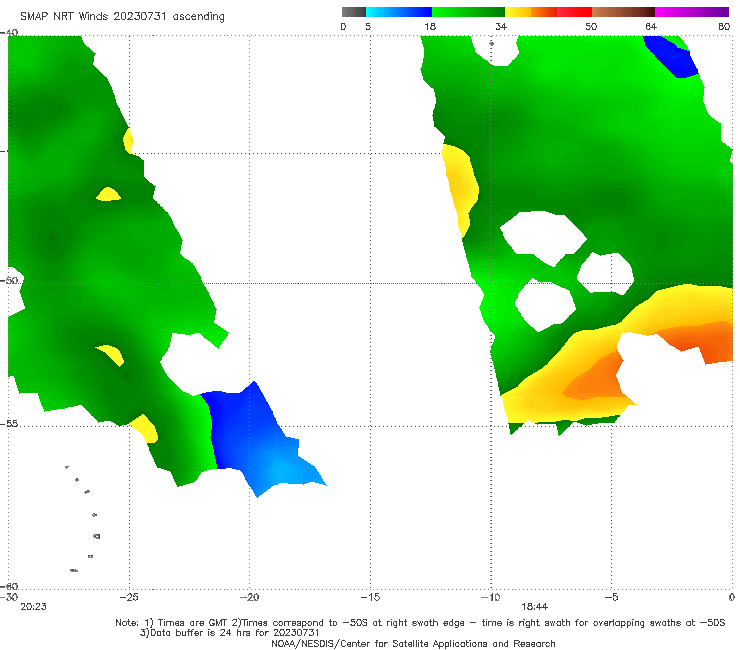740x650 pixels.
Task: Click the swath time '18:44'
Action: 534,607
